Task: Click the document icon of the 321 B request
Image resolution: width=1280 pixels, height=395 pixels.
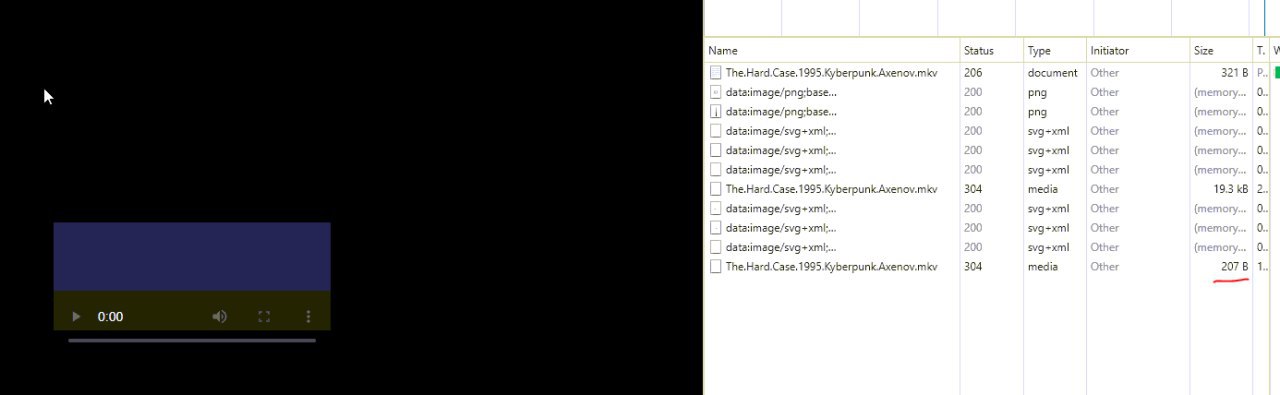Action: click(716, 73)
